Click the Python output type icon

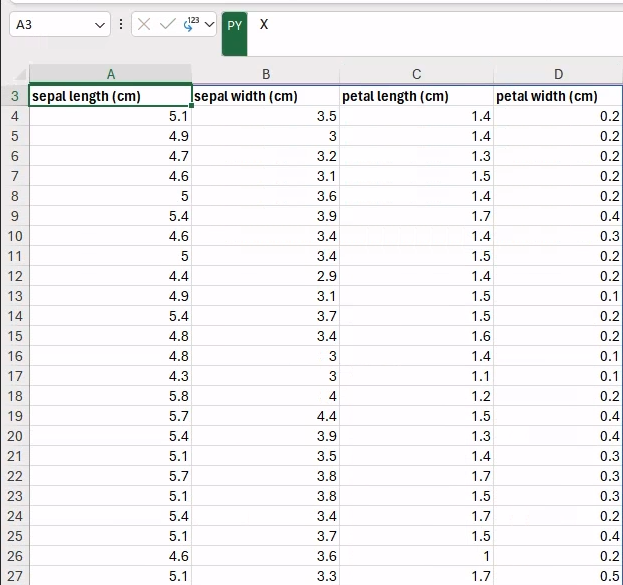tap(190, 24)
